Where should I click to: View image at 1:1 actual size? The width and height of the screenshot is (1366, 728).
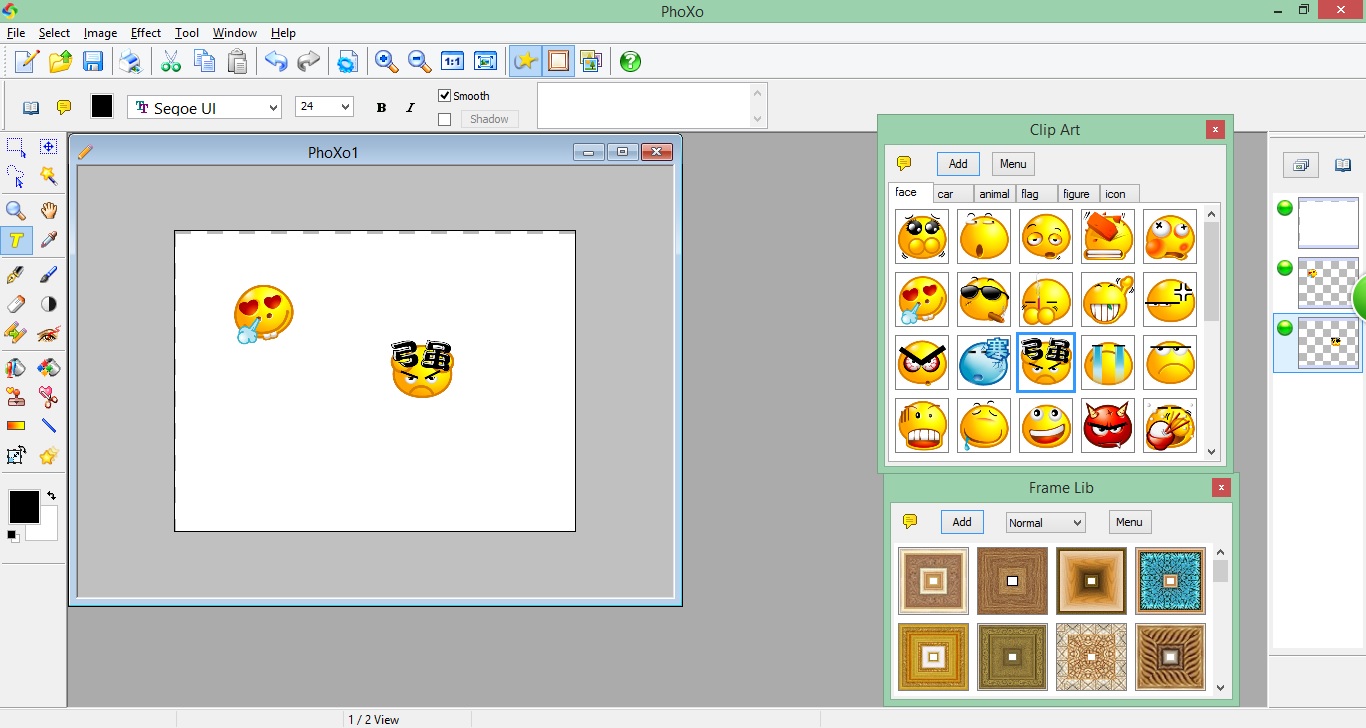[452, 61]
